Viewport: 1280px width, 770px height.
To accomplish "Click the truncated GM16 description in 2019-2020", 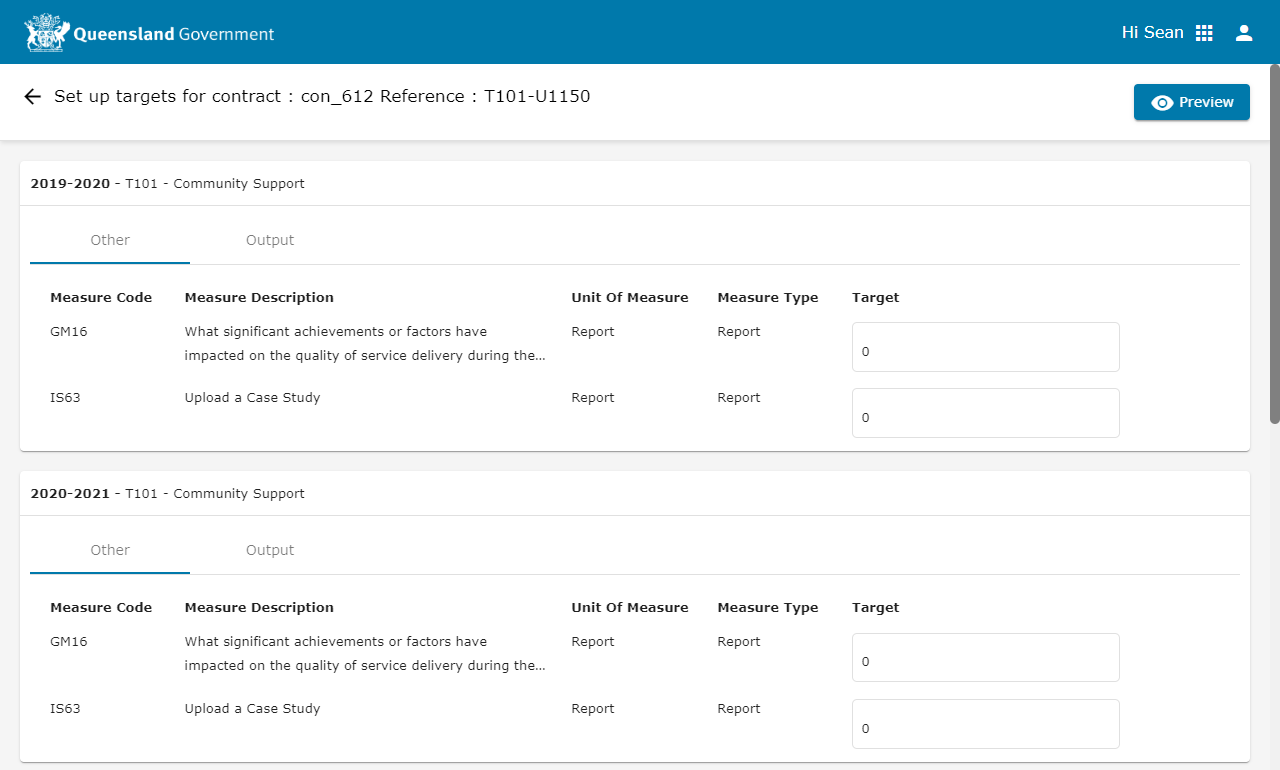I will tap(365, 343).
